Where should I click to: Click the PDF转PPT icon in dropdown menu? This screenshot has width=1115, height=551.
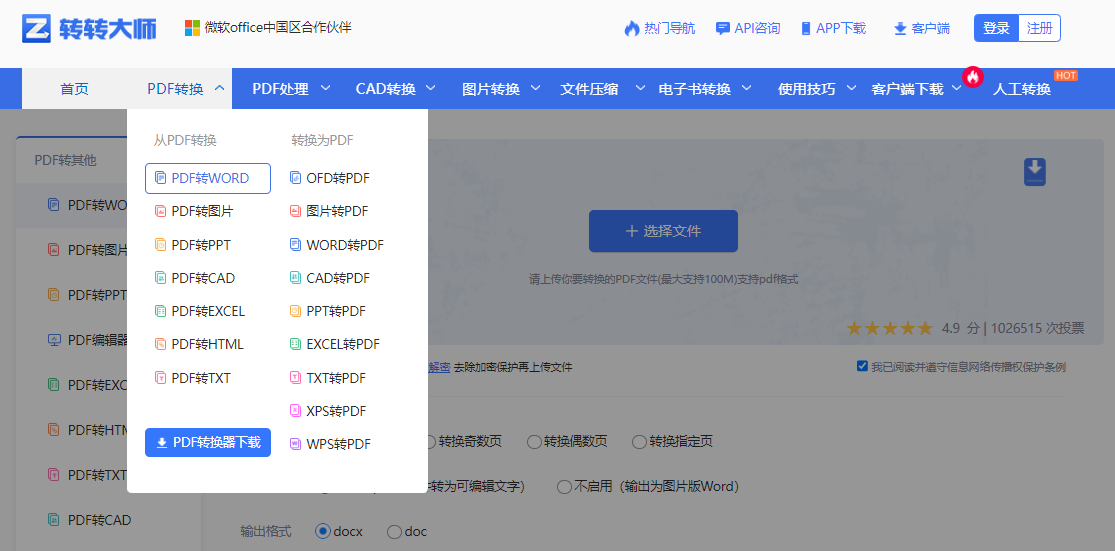tap(161, 245)
